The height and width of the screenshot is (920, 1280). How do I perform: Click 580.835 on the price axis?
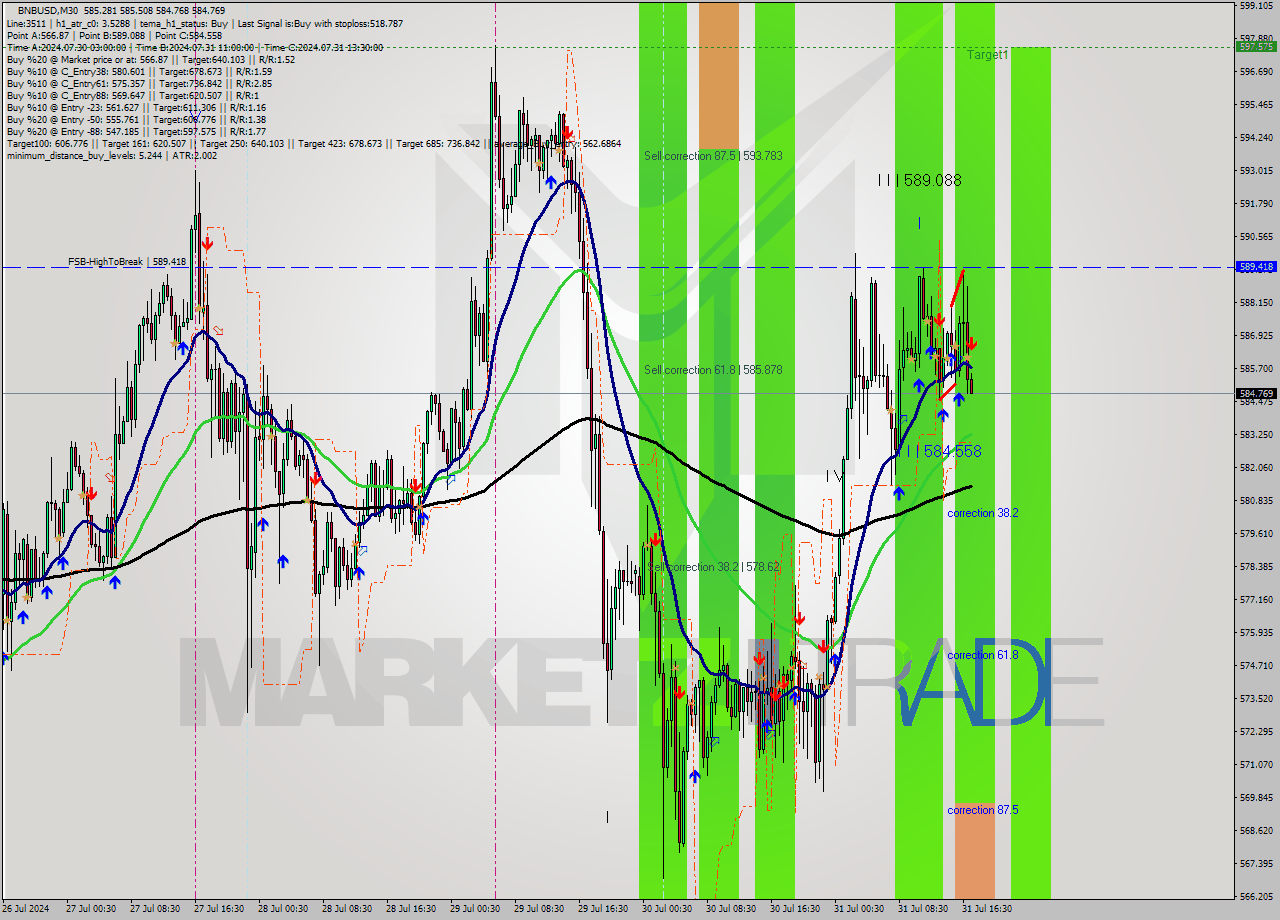[1256, 501]
